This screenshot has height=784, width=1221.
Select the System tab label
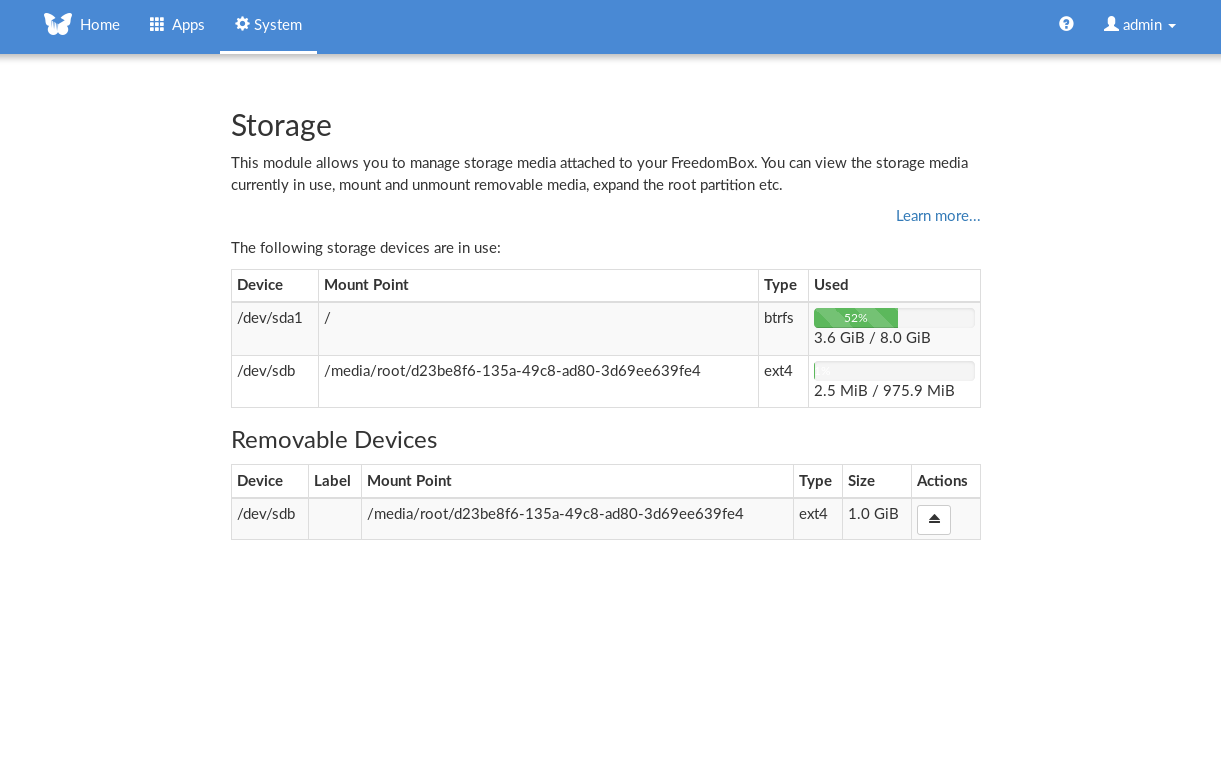point(278,25)
